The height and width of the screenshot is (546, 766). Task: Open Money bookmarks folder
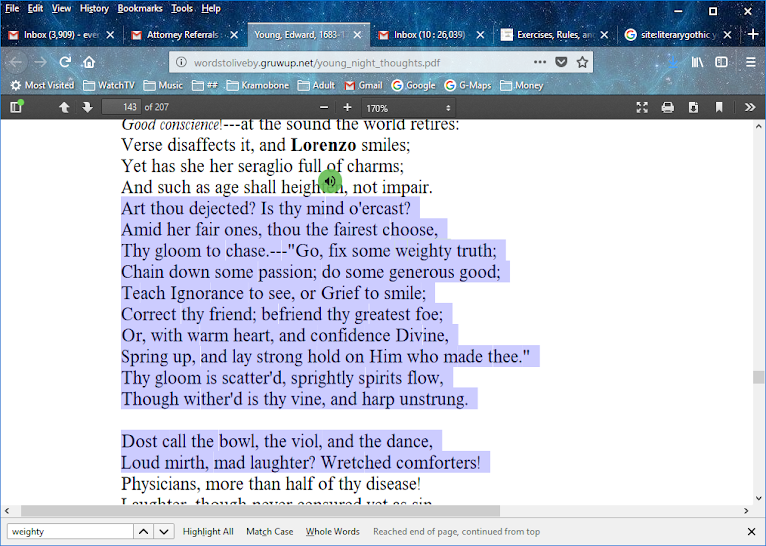(x=522, y=85)
